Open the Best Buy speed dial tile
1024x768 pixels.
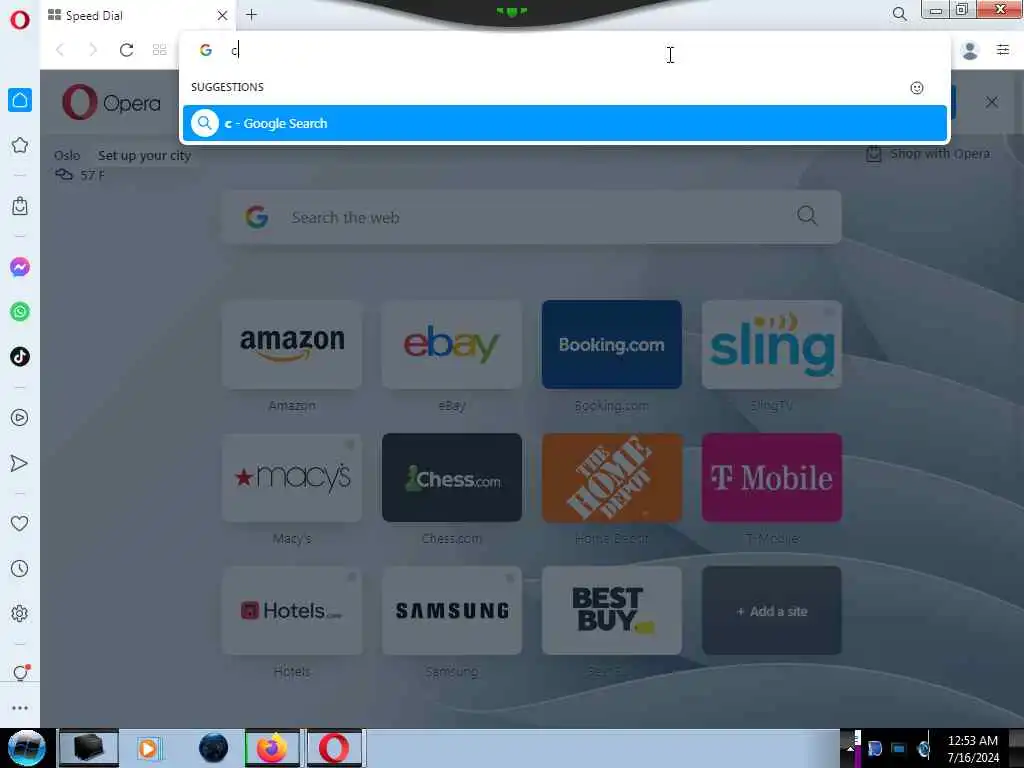pyautogui.click(x=612, y=611)
